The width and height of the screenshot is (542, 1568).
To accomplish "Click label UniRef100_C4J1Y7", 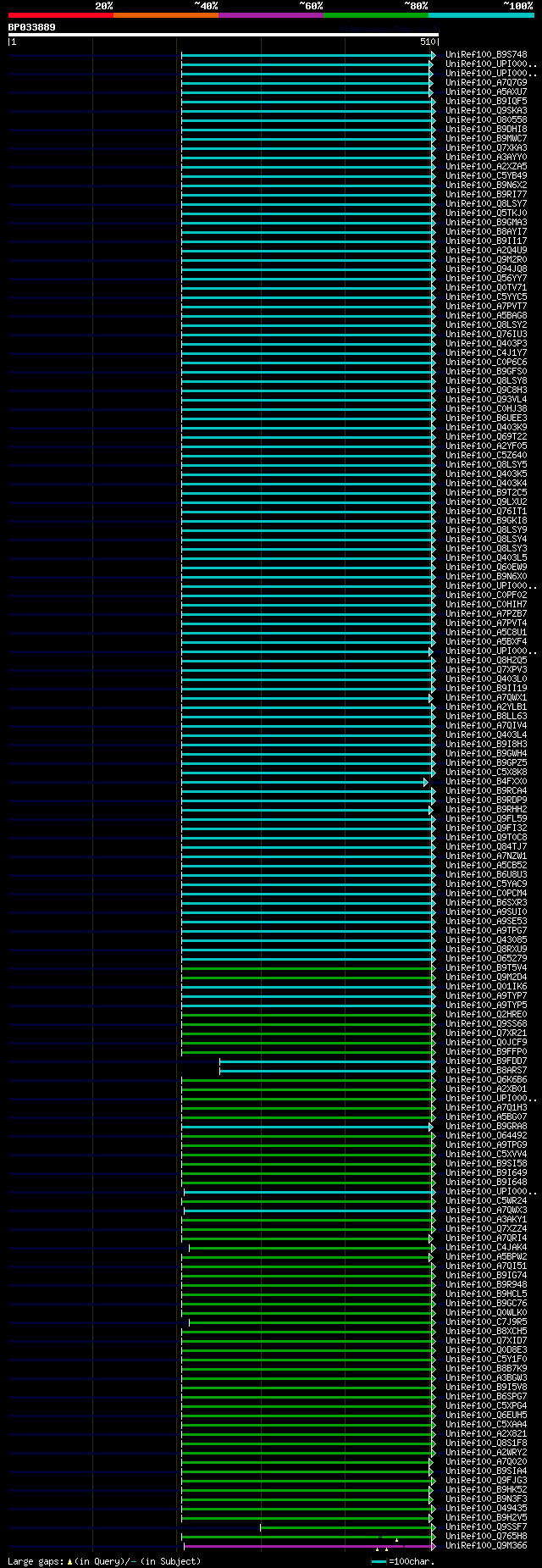I will (486, 353).
